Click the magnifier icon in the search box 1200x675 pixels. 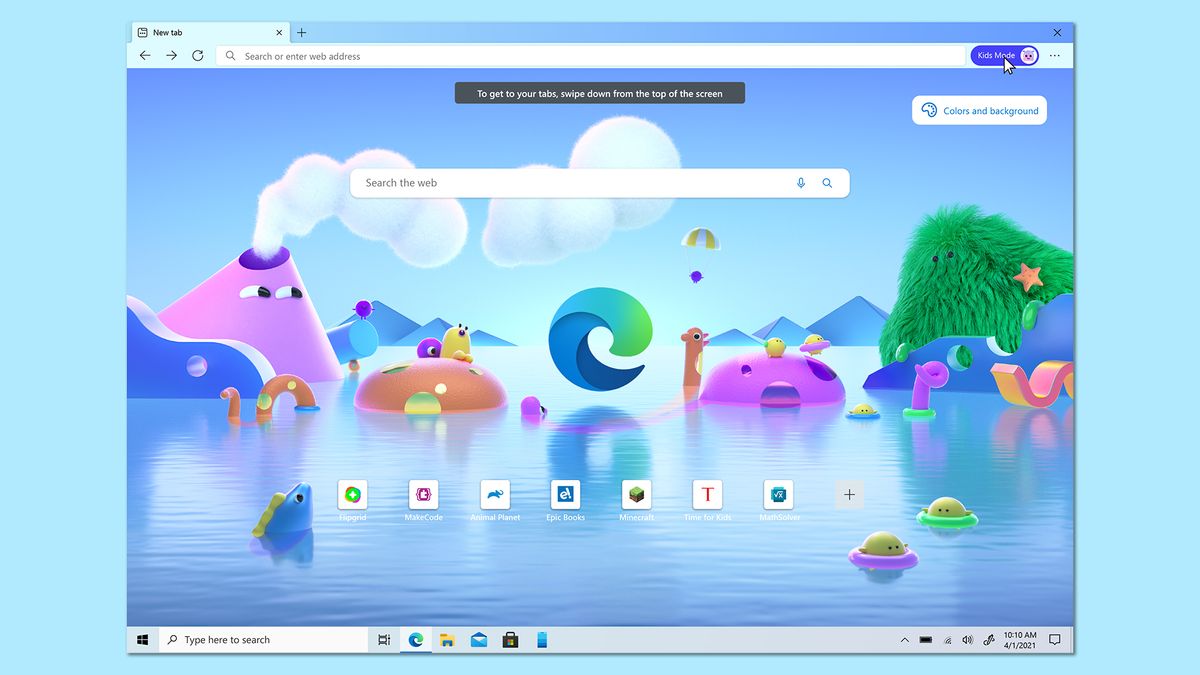pyautogui.click(x=827, y=182)
